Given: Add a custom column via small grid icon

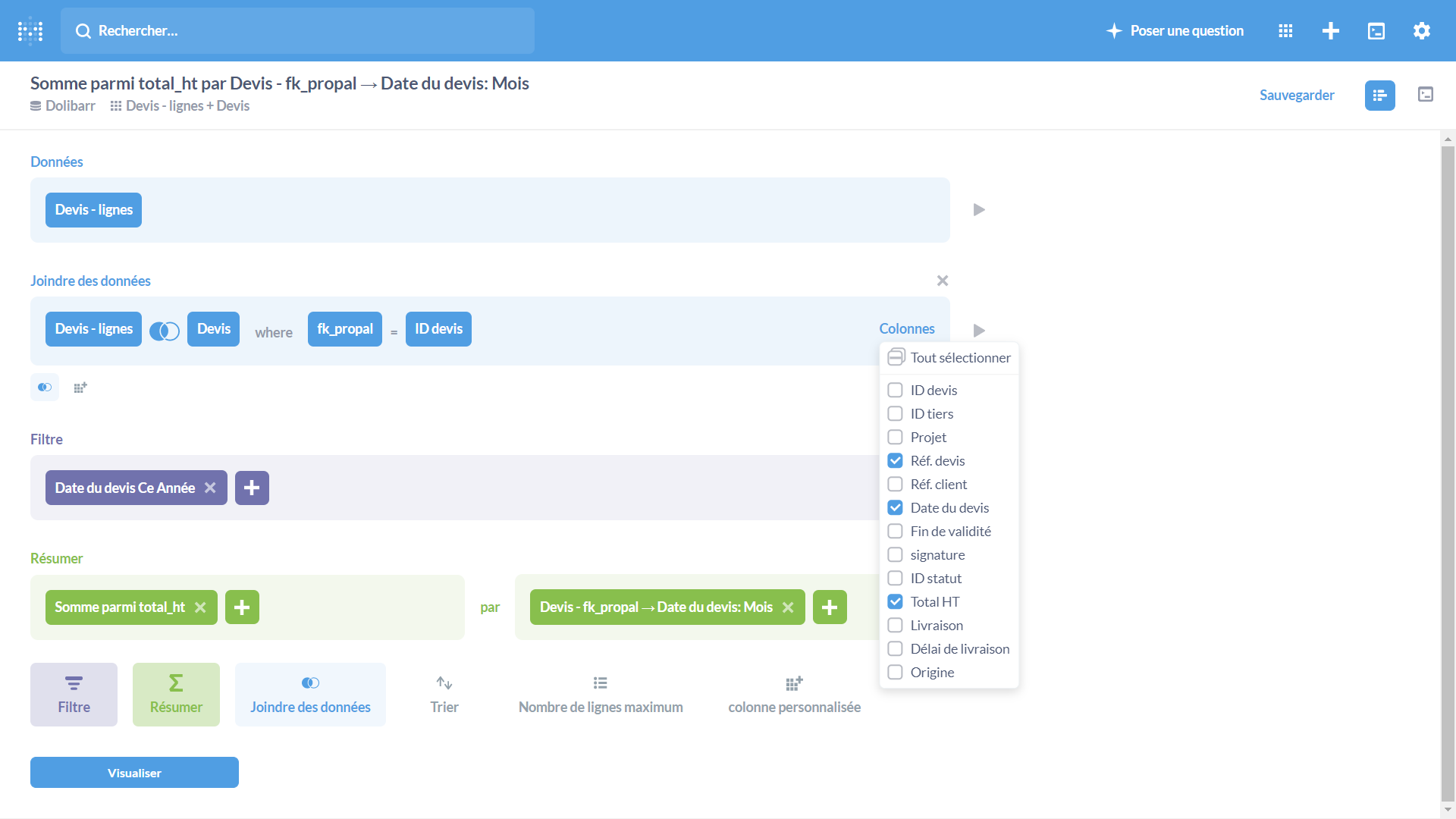Looking at the screenshot, I should point(80,388).
